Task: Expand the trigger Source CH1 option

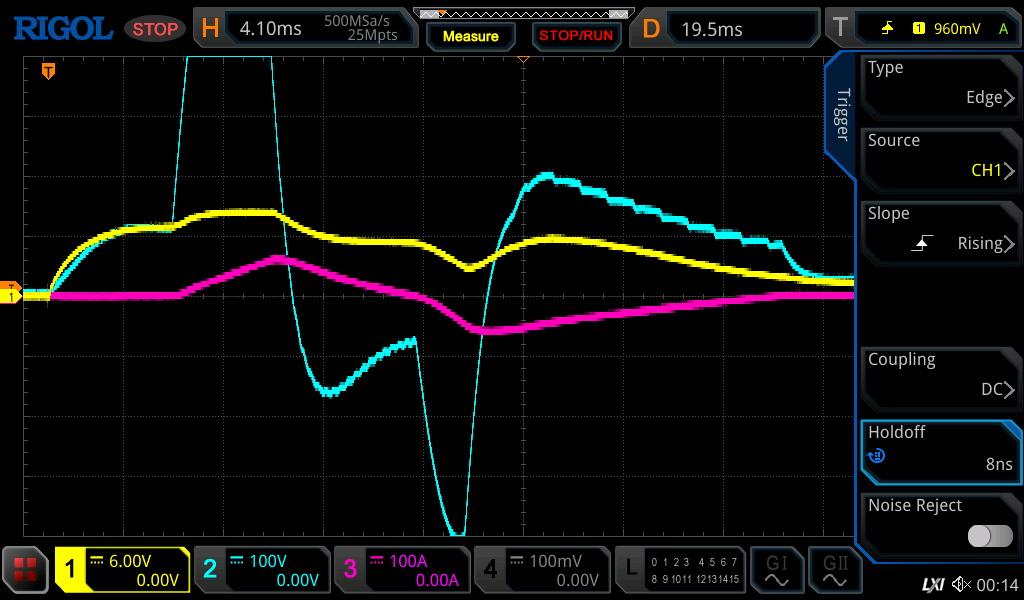Action: (x=940, y=156)
